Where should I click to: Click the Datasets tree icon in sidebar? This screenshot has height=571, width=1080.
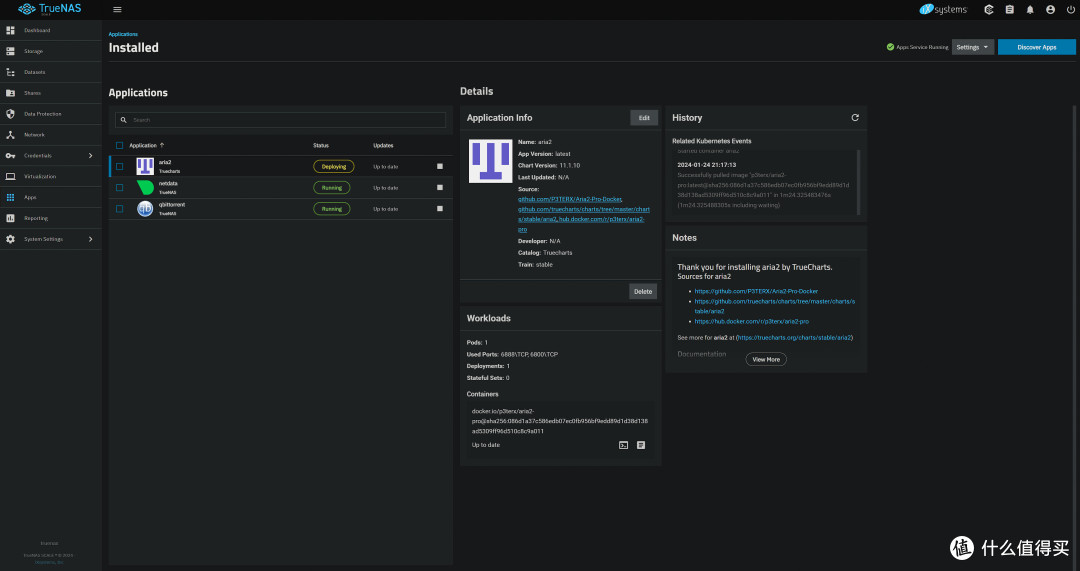point(10,72)
